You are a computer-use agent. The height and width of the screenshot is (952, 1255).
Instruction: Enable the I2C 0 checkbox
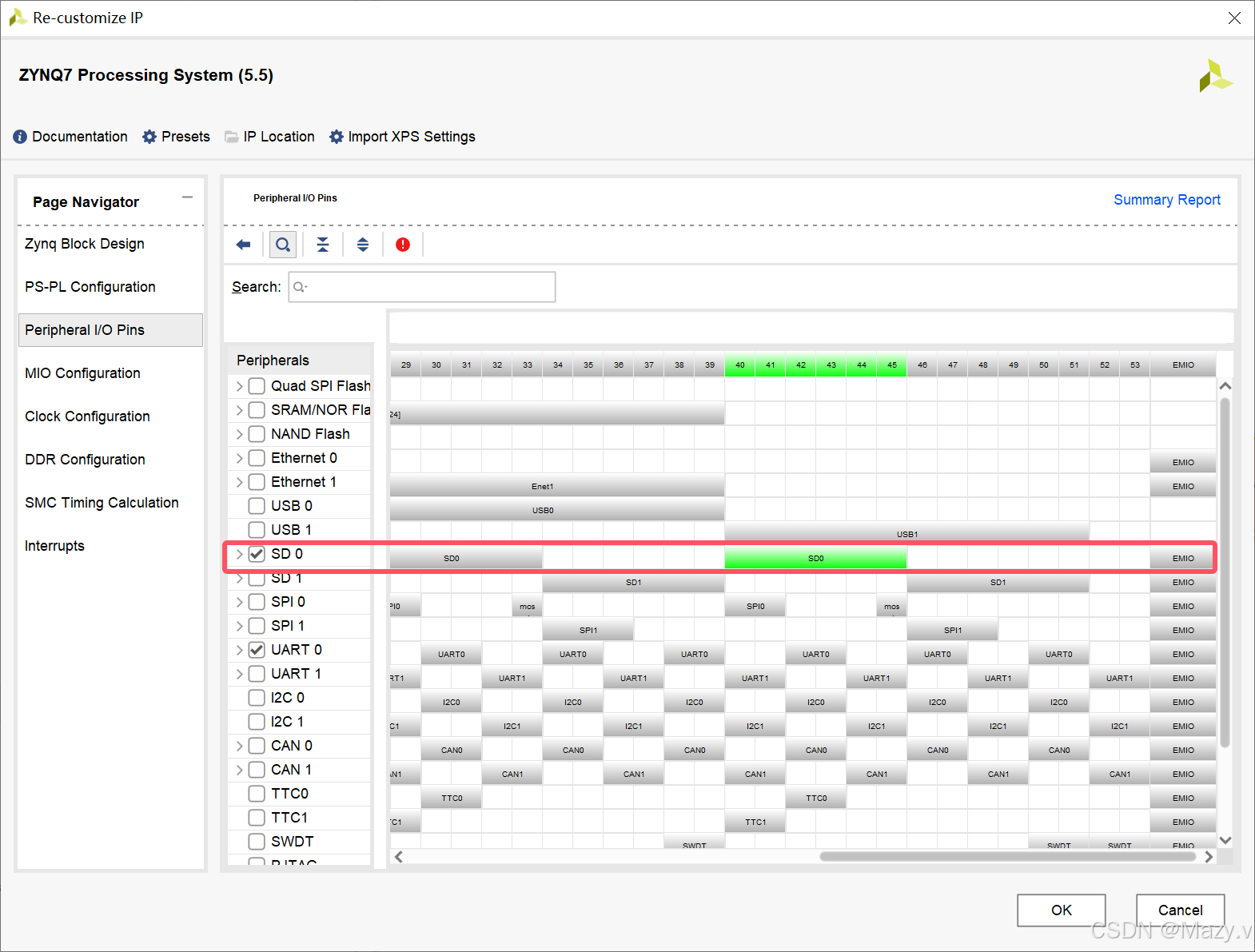tap(257, 698)
